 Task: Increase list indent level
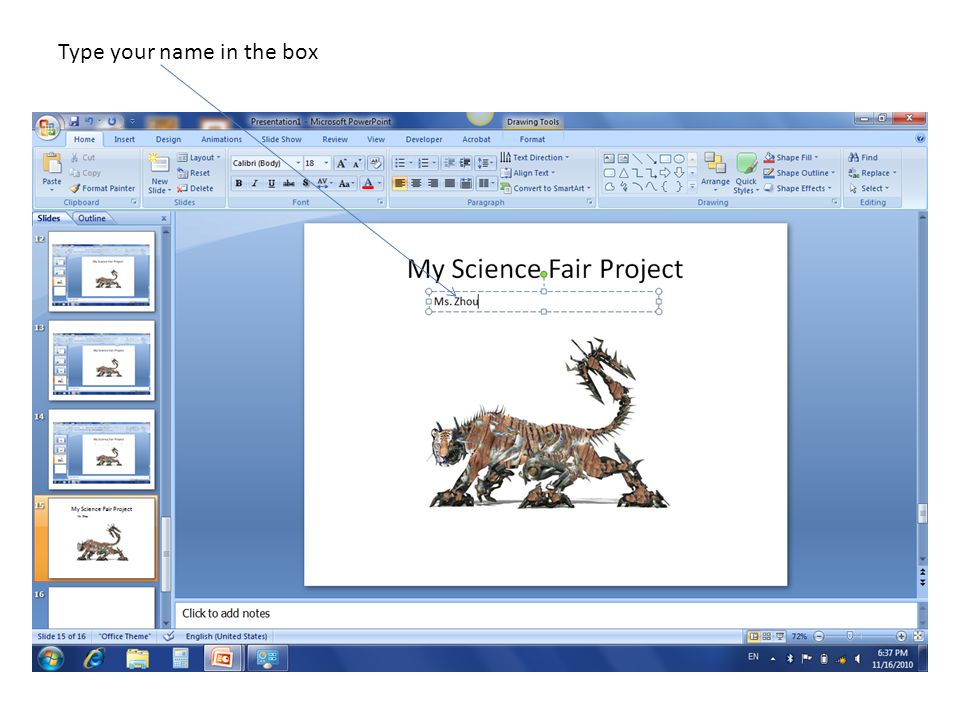(465, 163)
